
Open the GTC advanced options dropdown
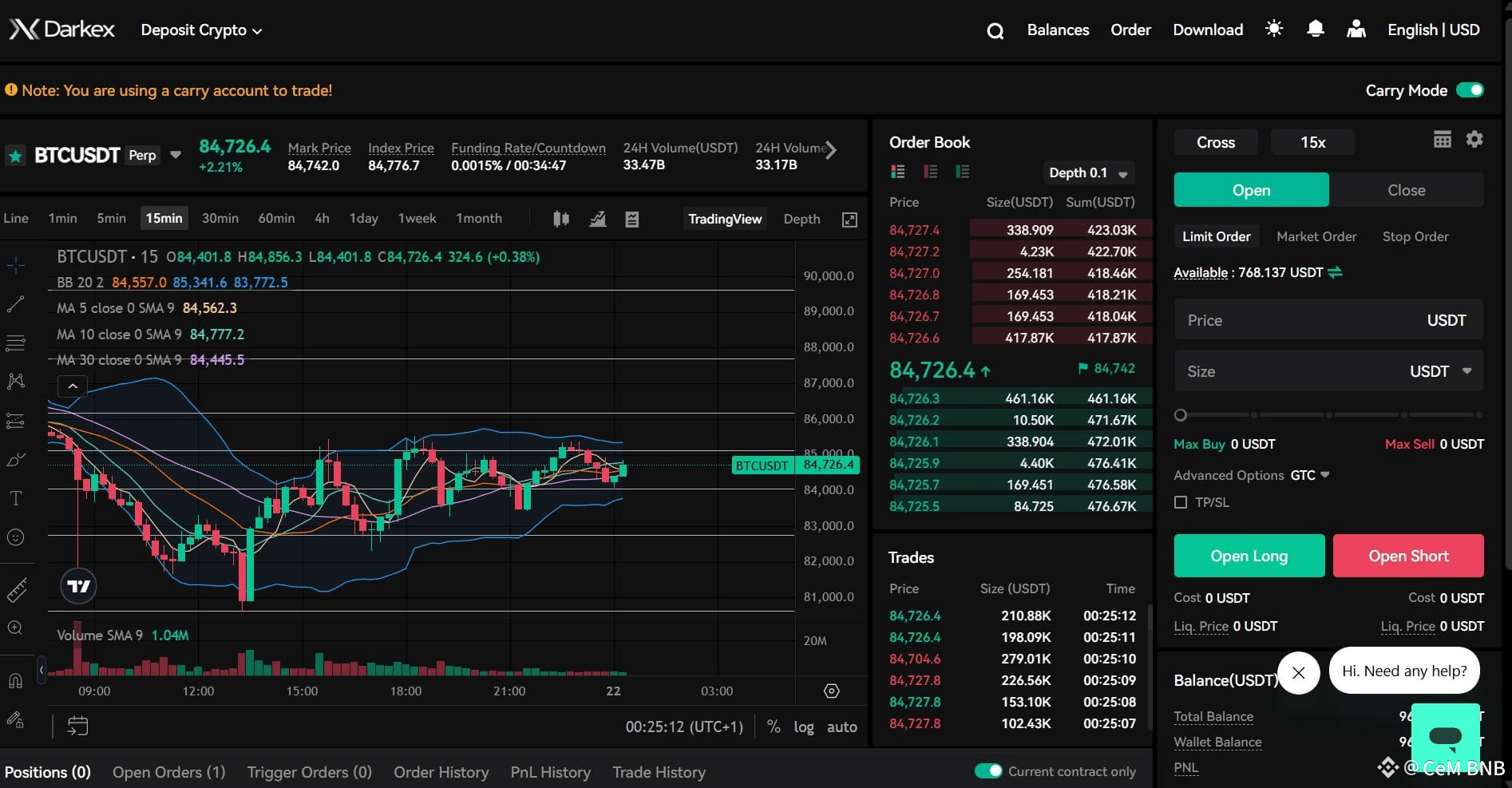pyautogui.click(x=1310, y=475)
